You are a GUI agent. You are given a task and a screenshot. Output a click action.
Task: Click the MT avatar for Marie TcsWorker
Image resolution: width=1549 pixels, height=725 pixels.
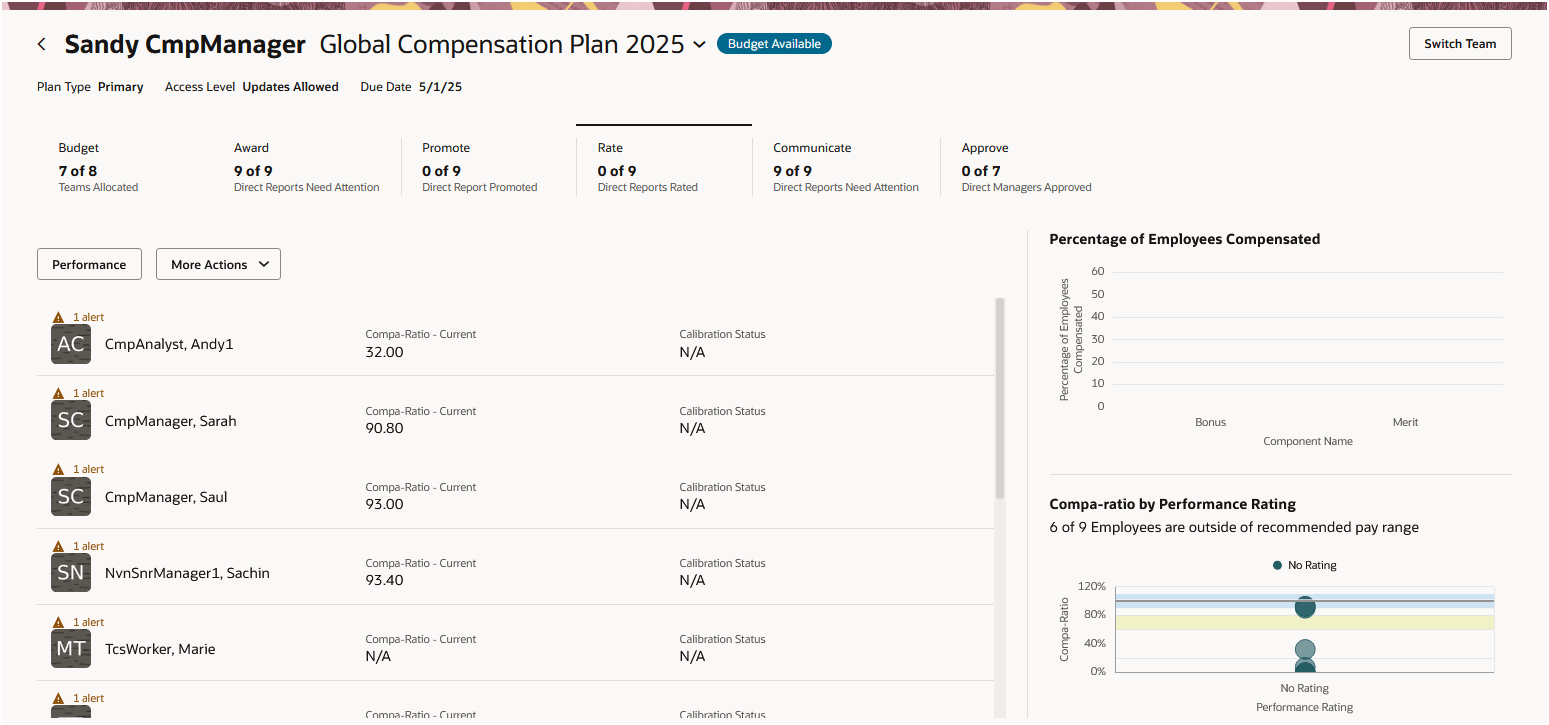click(71, 649)
